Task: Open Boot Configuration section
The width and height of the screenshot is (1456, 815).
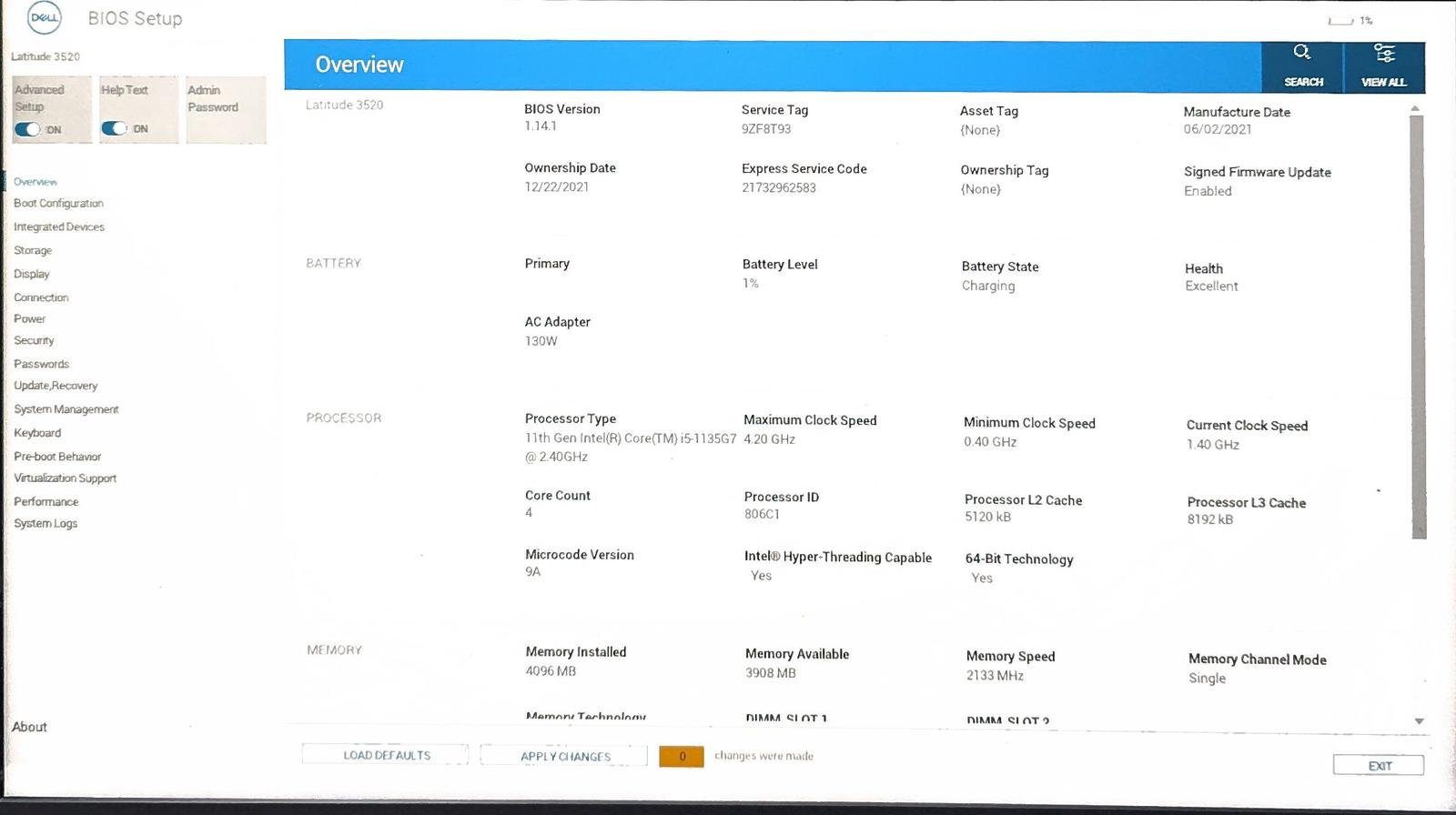Action: click(x=58, y=204)
